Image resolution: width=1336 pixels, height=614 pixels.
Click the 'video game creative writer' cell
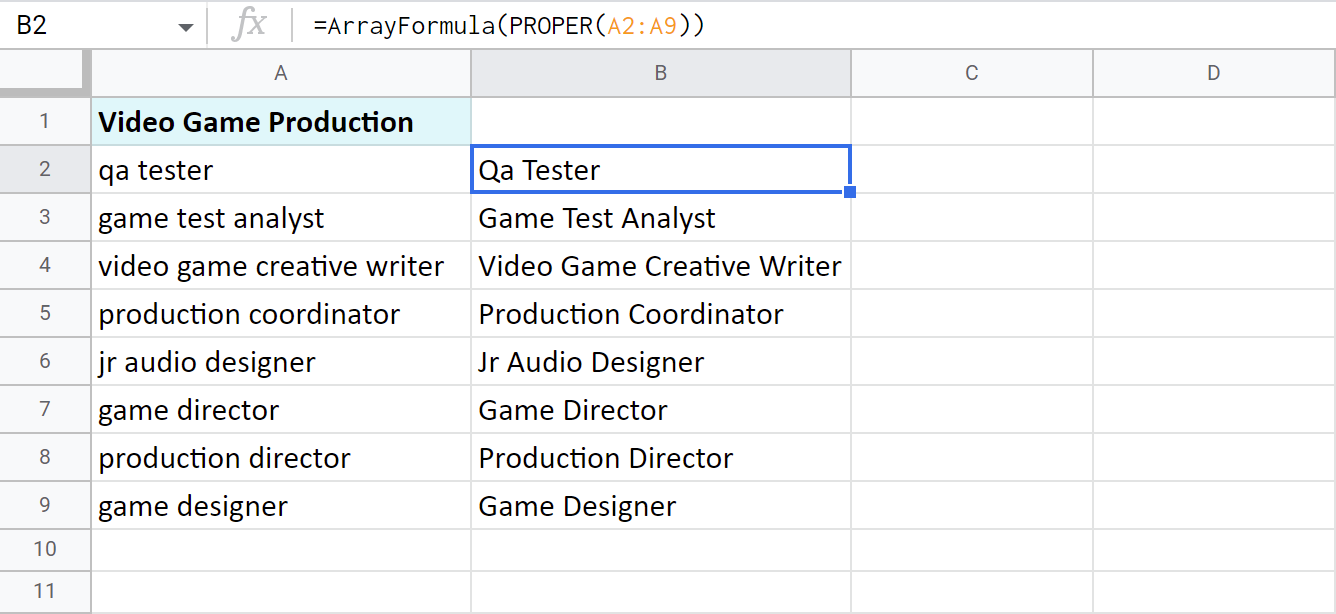pyautogui.click(x=281, y=266)
